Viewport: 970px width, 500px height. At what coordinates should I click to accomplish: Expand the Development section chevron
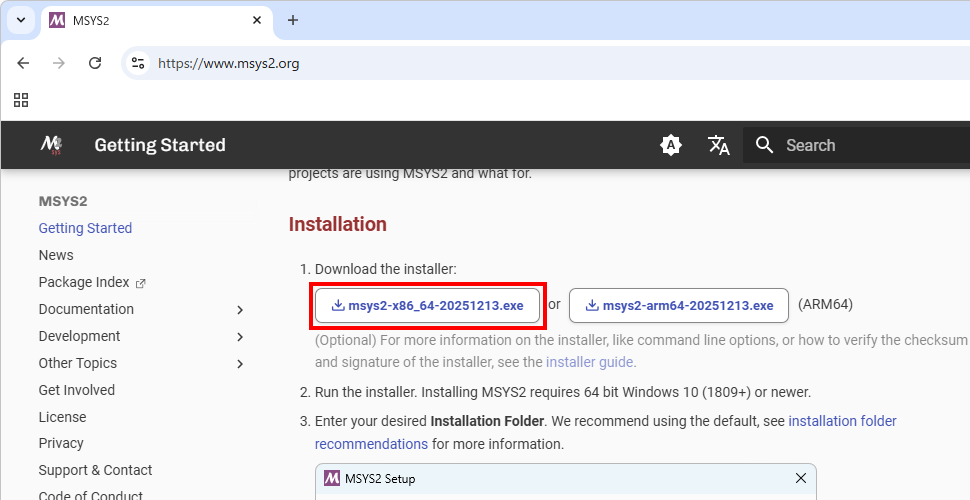click(x=240, y=337)
